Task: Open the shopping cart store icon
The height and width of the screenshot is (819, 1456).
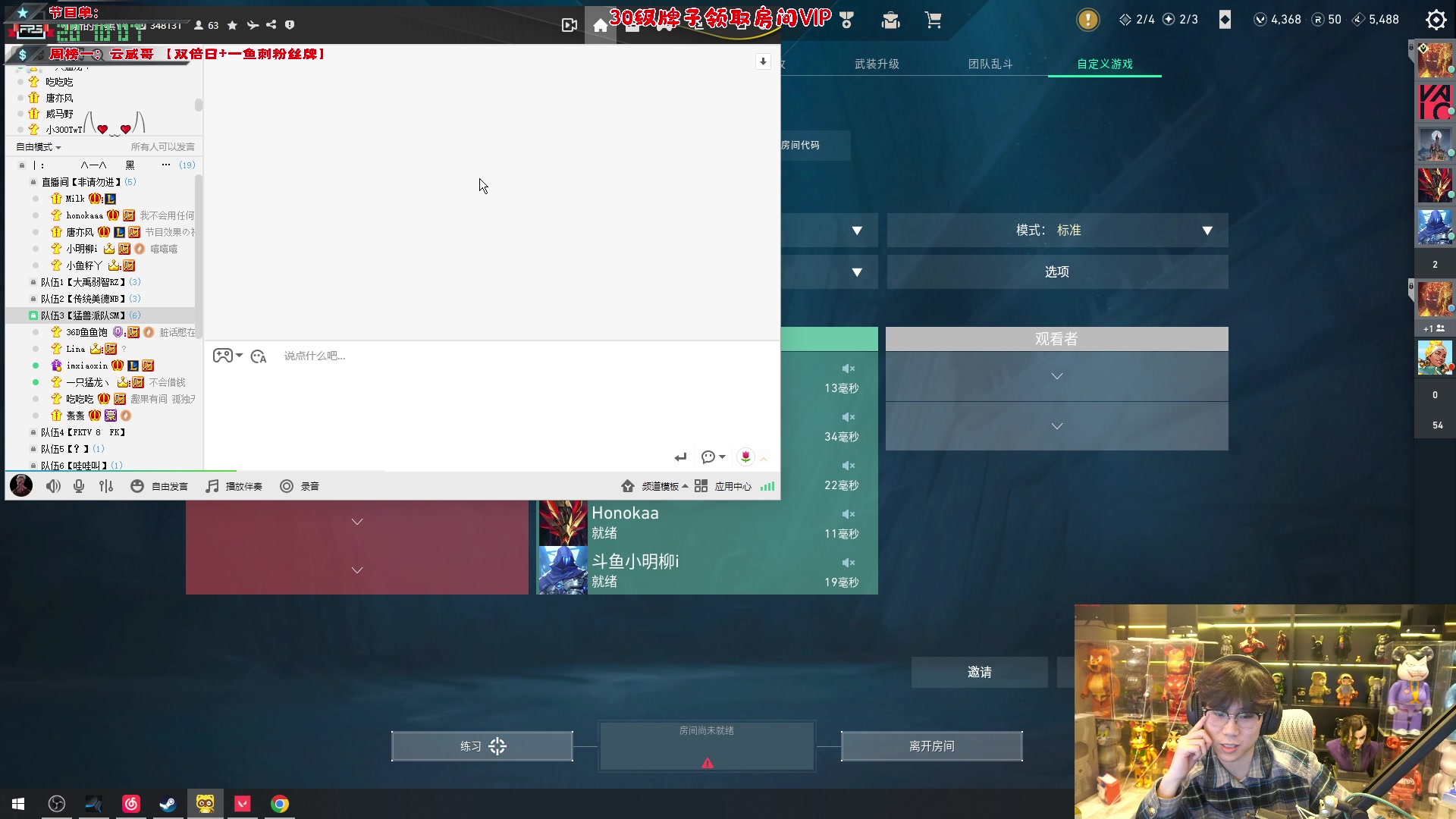Action: click(x=934, y=20)
